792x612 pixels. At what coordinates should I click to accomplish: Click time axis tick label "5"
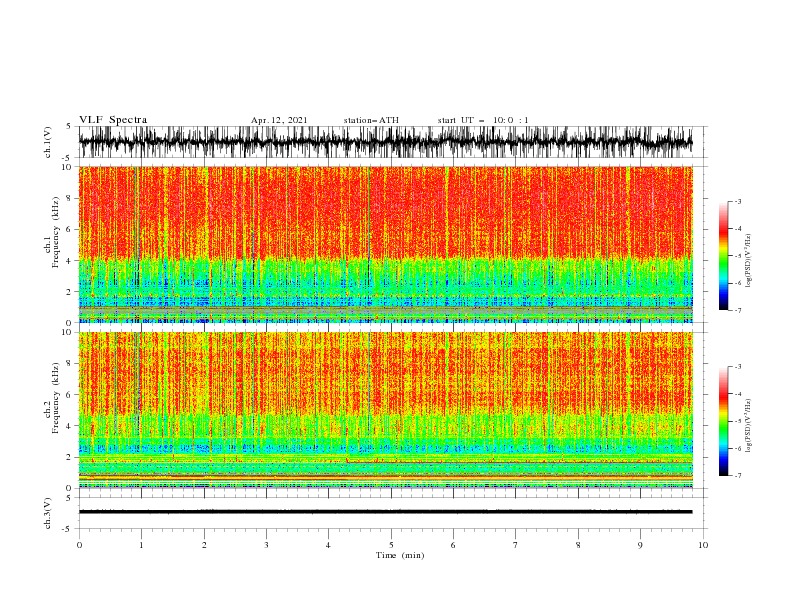(391, 545)
